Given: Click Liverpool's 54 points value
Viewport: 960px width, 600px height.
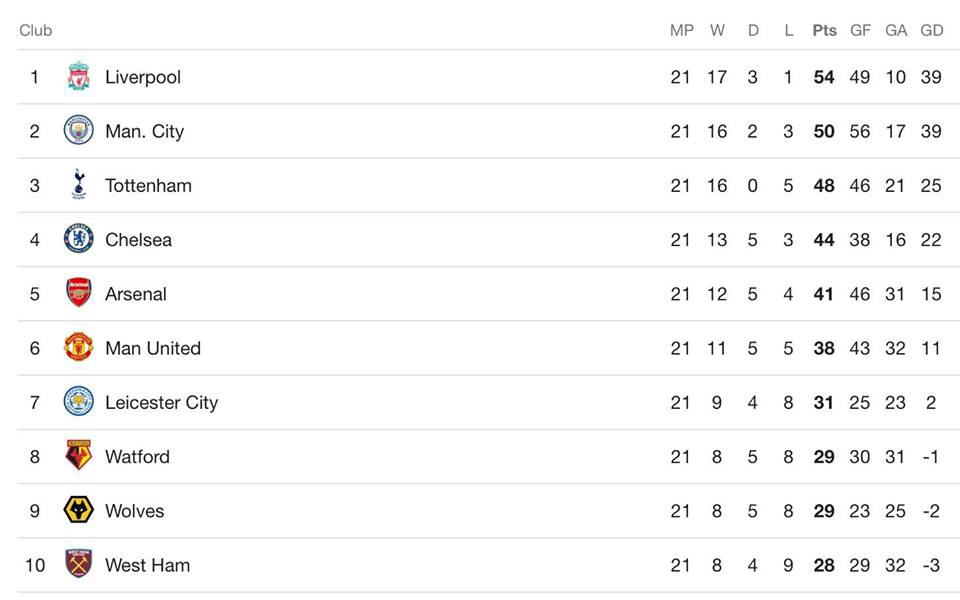Looking at the screenshot, I should point(823,77).
